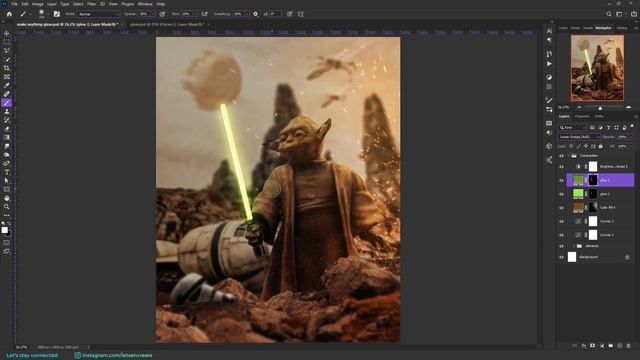Click the Navigator zoom percentage field
The height and width of the screenshot is (360, 640).
tap(564, 108)
